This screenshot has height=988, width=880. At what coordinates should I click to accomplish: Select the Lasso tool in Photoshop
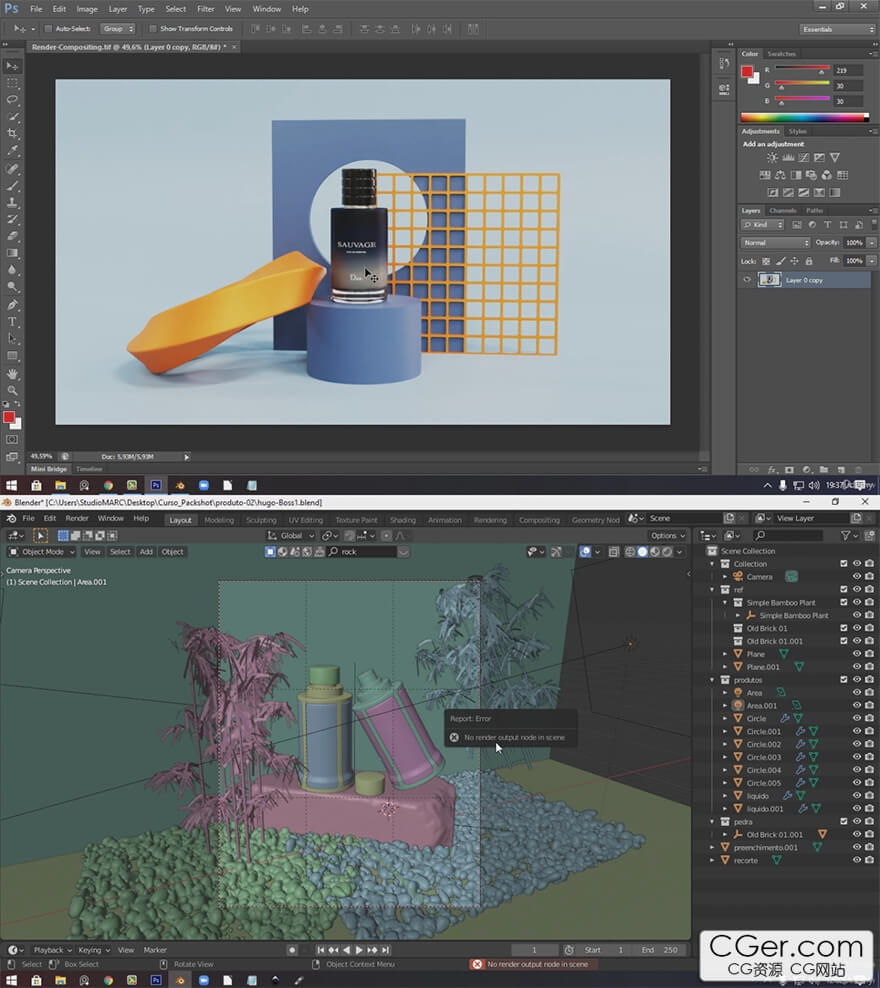pyautogui.click(x=12, y=100)
